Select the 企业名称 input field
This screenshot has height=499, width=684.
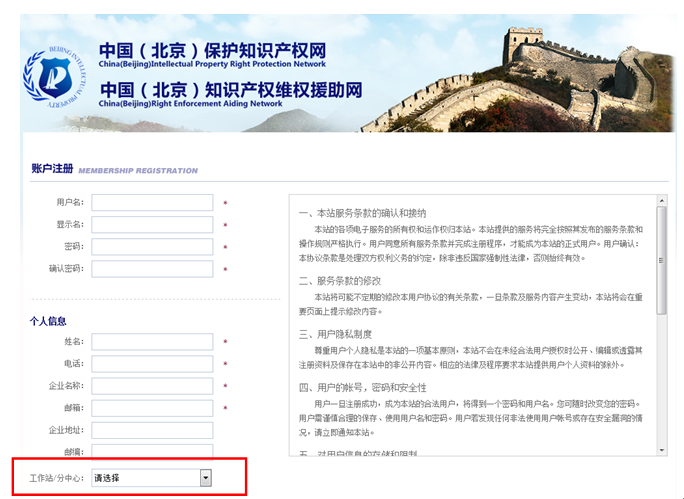click(x=152, y=386)
